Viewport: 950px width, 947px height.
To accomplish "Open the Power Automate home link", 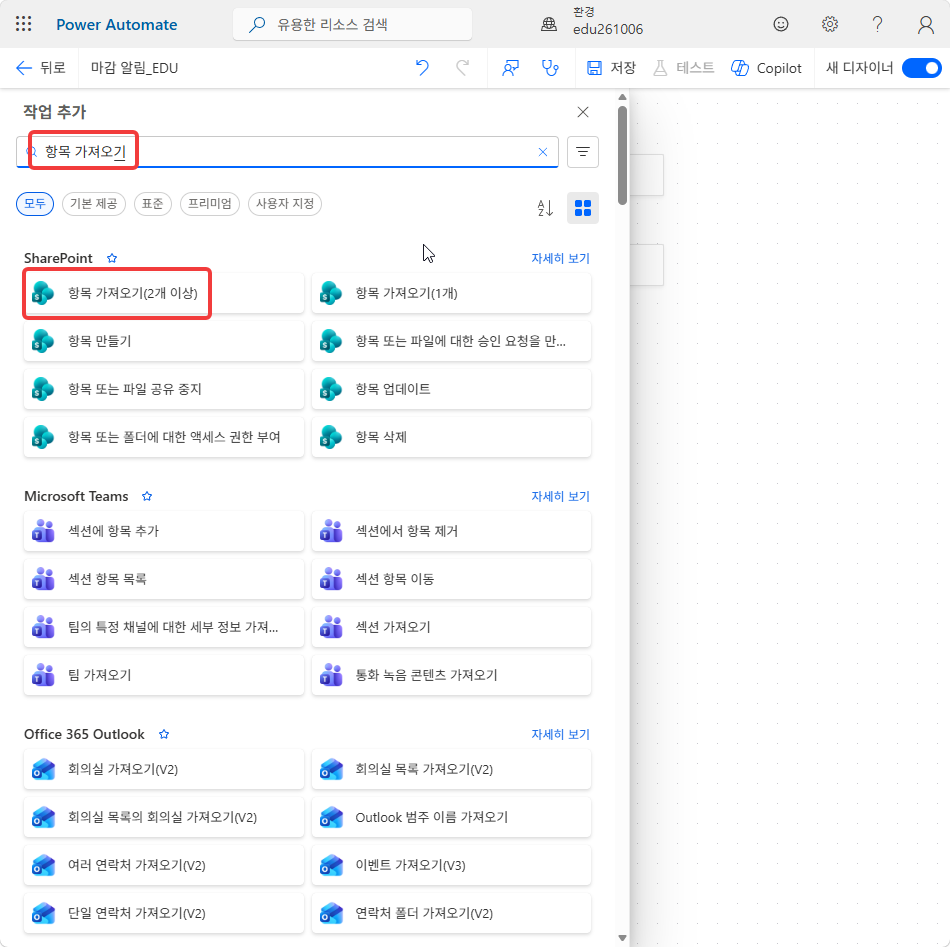I will 116,25.
